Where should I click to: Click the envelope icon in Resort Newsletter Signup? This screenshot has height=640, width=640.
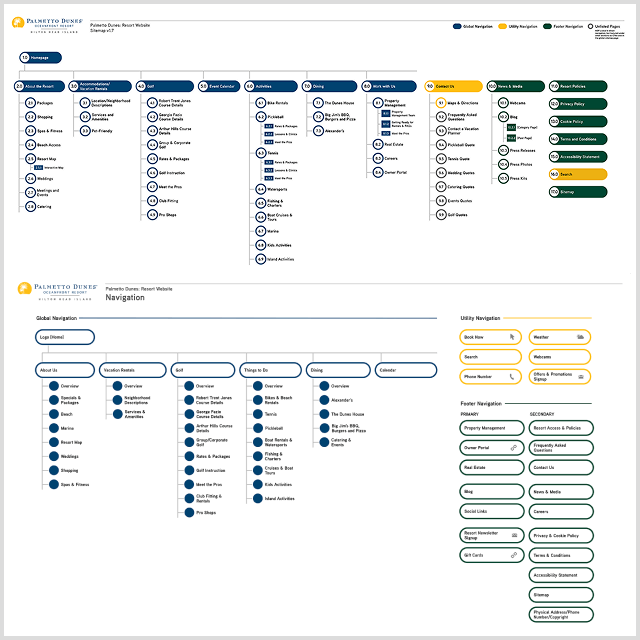[x=514, y=535]
